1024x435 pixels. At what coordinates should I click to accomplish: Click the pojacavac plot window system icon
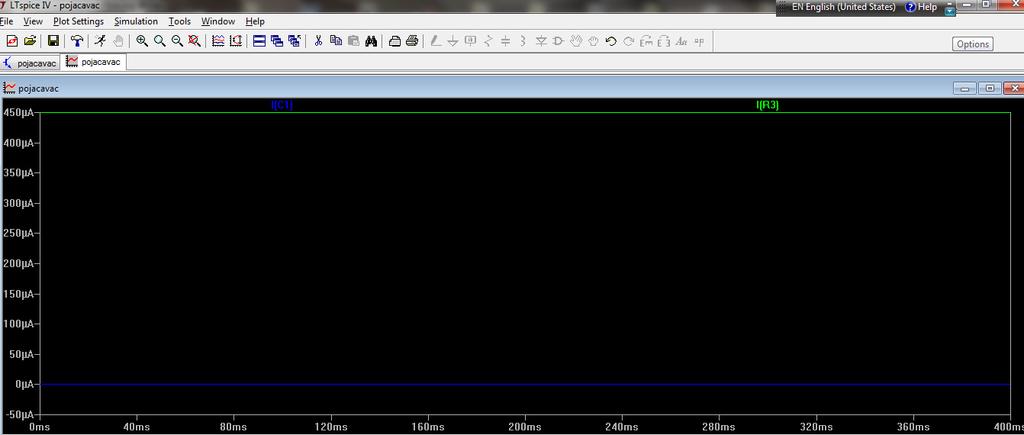click(x=10, y=88)
